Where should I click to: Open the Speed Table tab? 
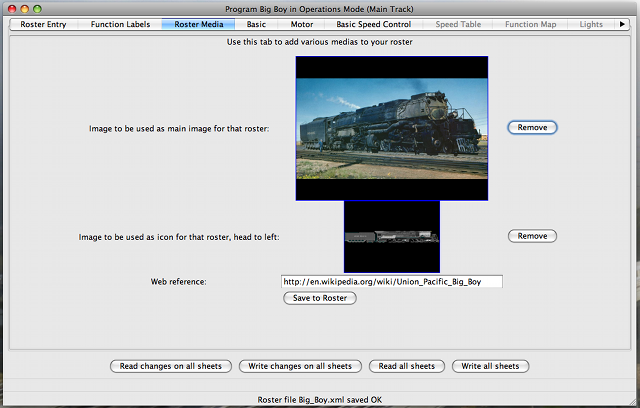(458, 24)
